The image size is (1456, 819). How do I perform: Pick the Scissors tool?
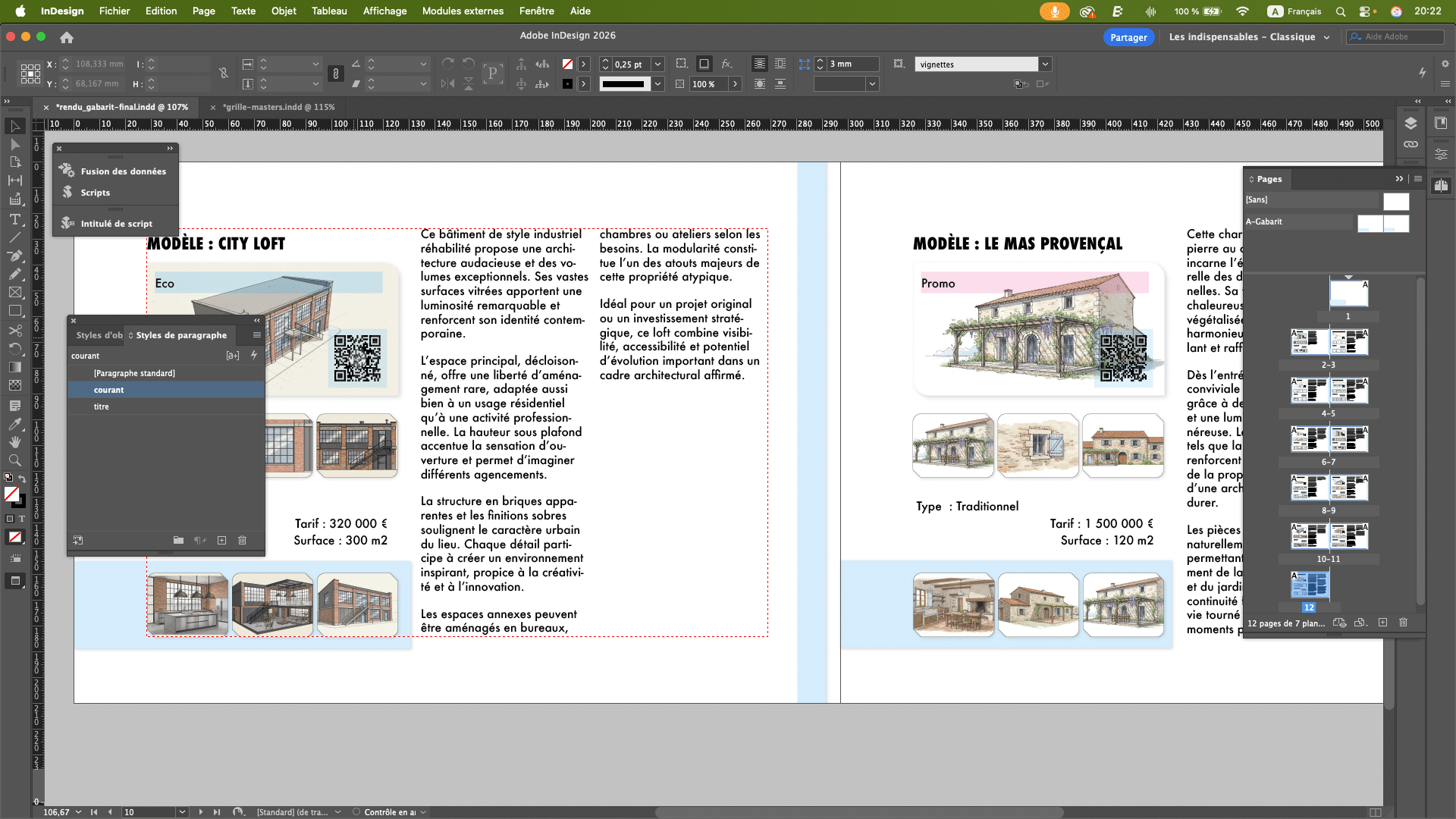click(x=14, y=331)
